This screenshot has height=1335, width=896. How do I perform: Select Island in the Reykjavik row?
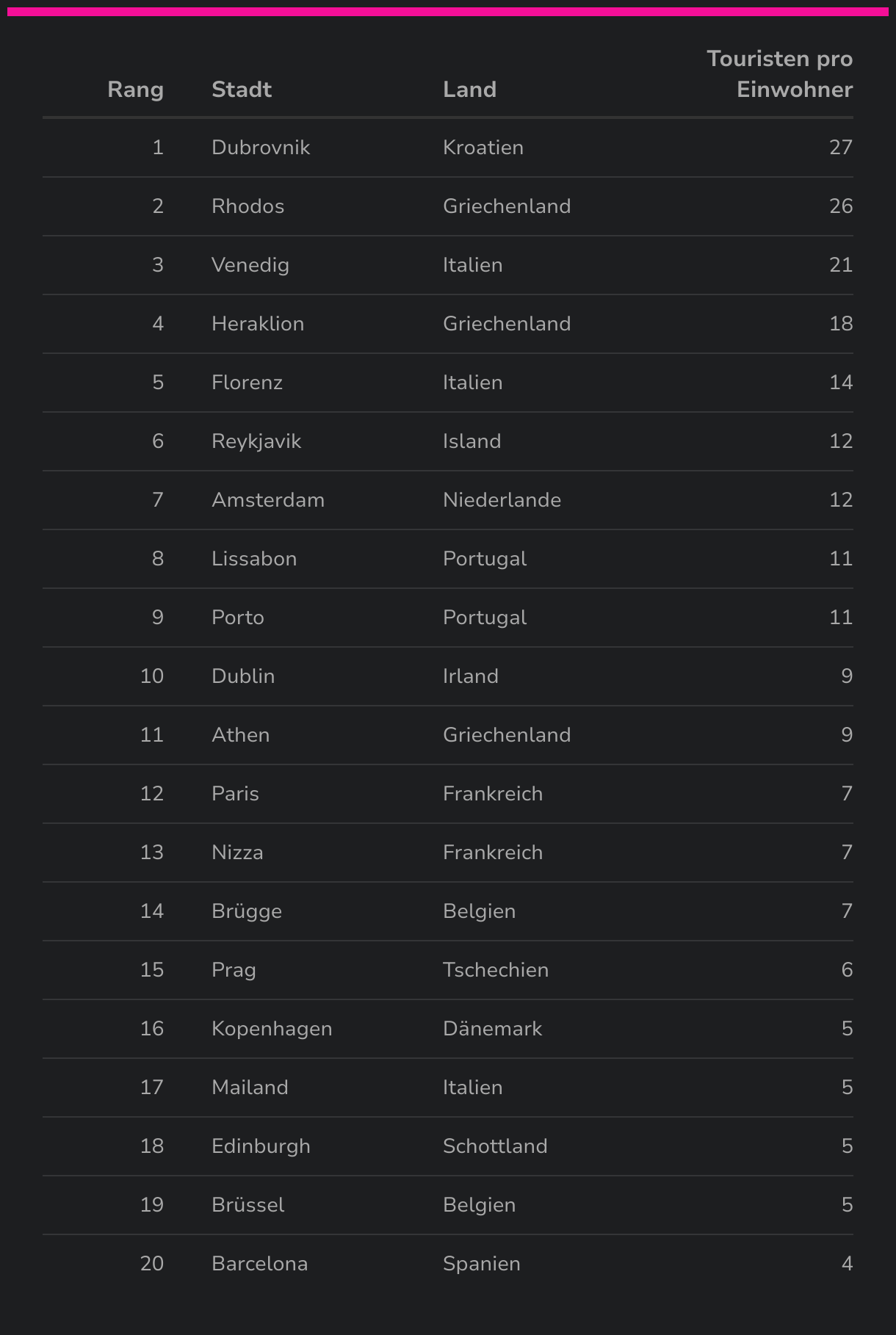coord(472,441)
